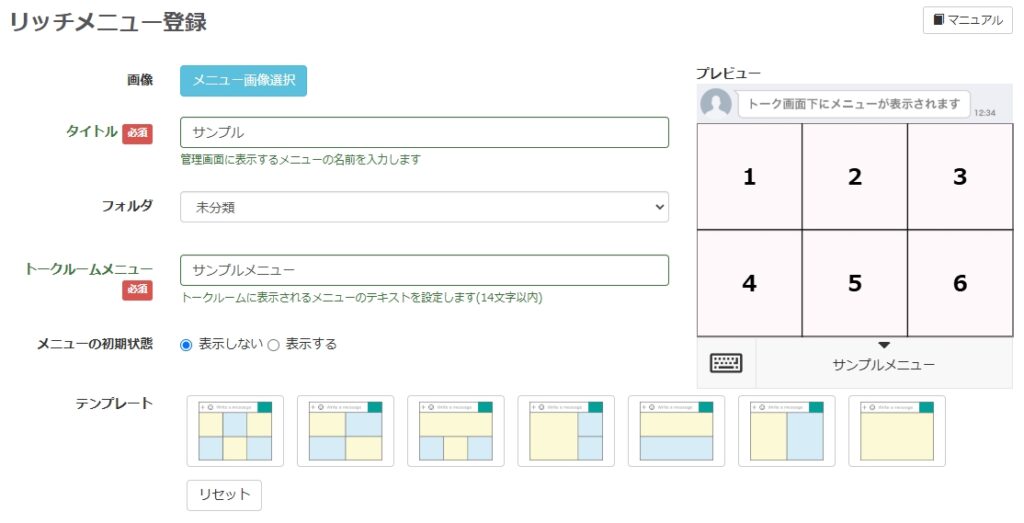
Task: Click preview area number 1
Action: [x=749, y=177]
